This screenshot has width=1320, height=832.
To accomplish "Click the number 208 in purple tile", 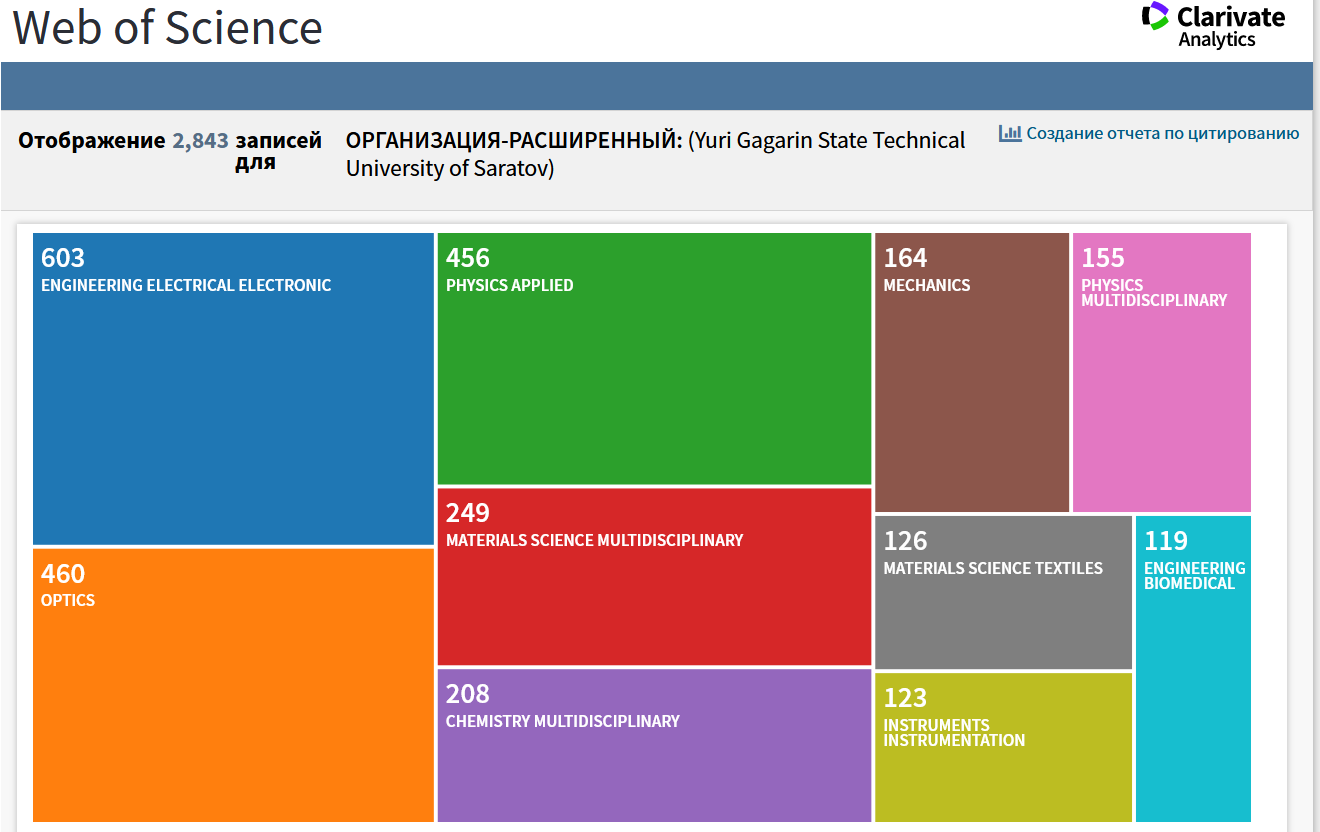I will click(468, 694).
